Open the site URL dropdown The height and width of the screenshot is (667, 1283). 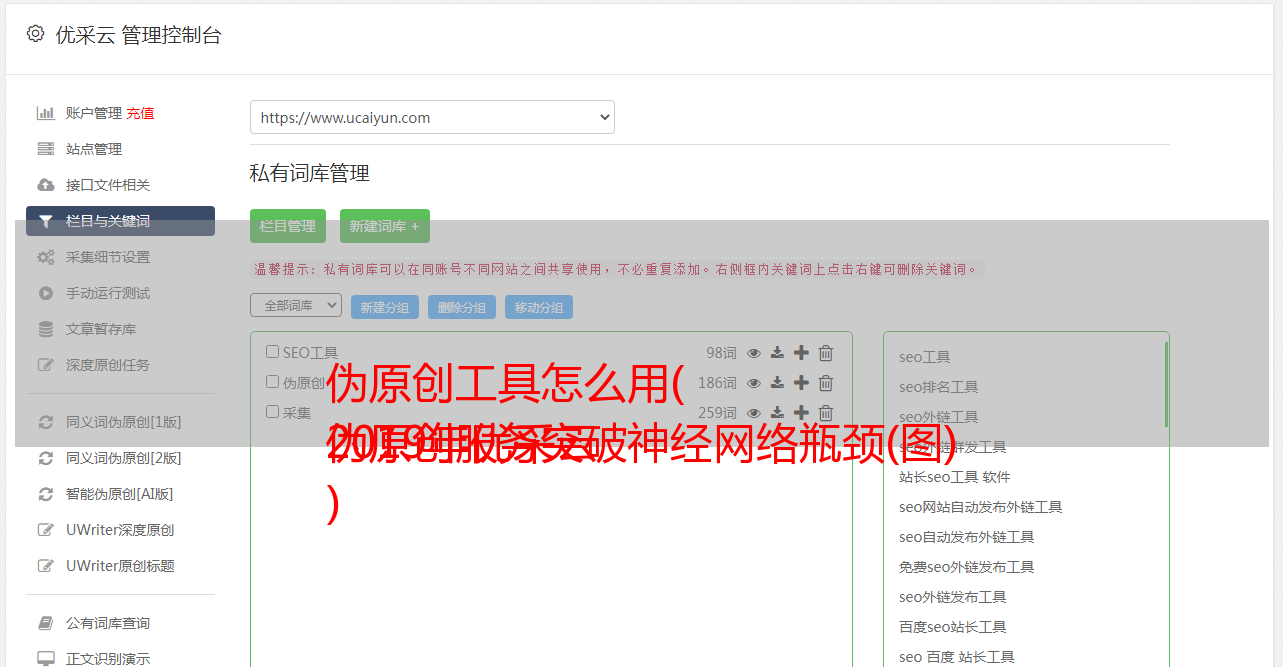pyautogui.click(x=432, y=117)
